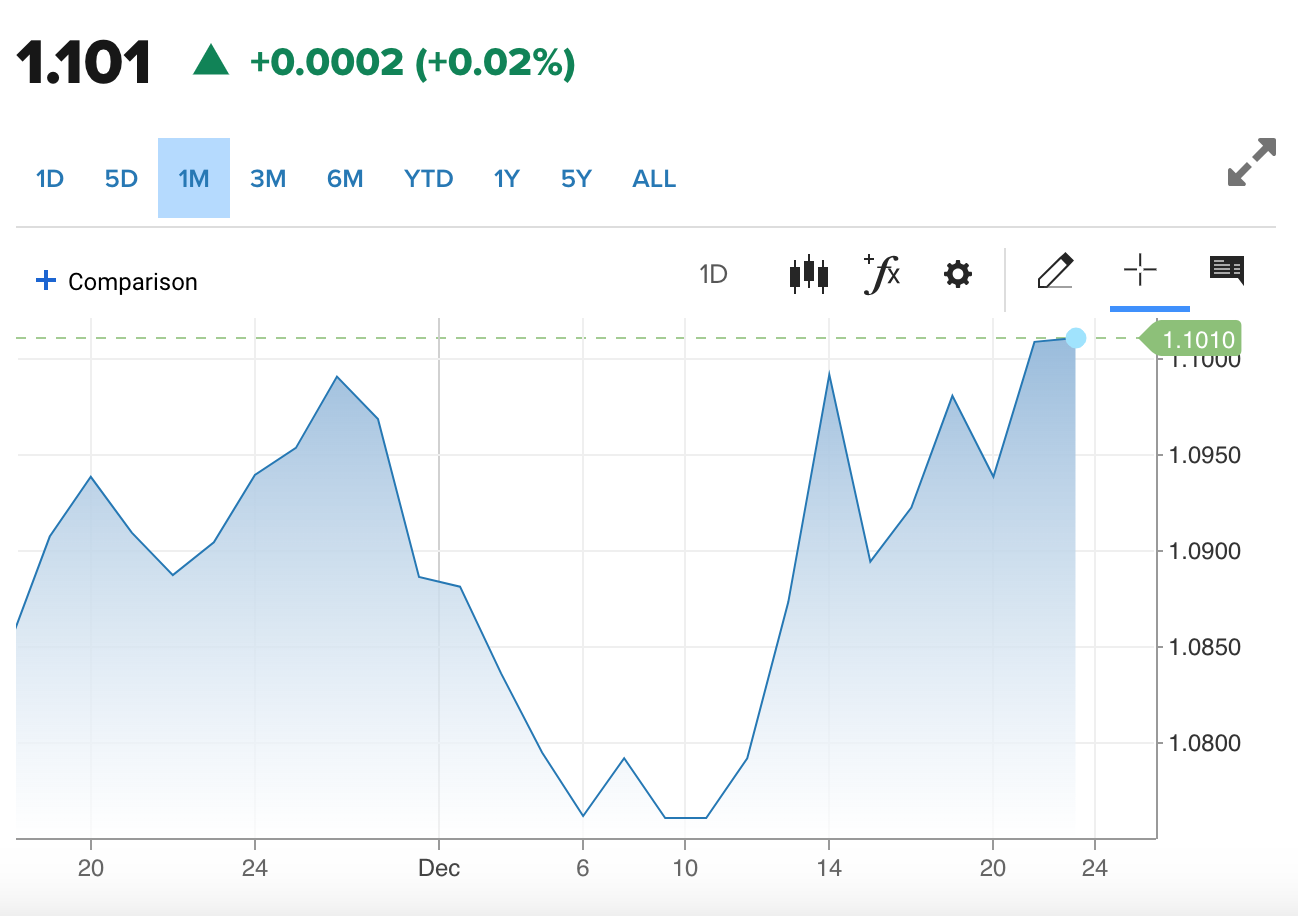Select the 1D time range
The height and width of the screenshot is (916, 1298).
(x=50, y=179)
